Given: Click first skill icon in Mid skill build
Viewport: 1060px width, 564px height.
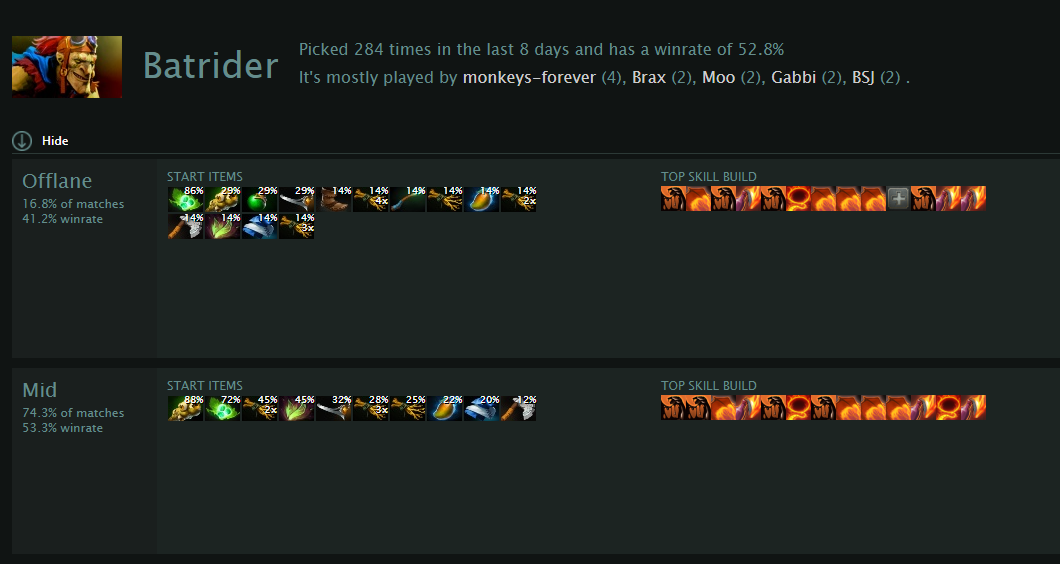Looking at the screenshot, I should [x=673, y=408].
